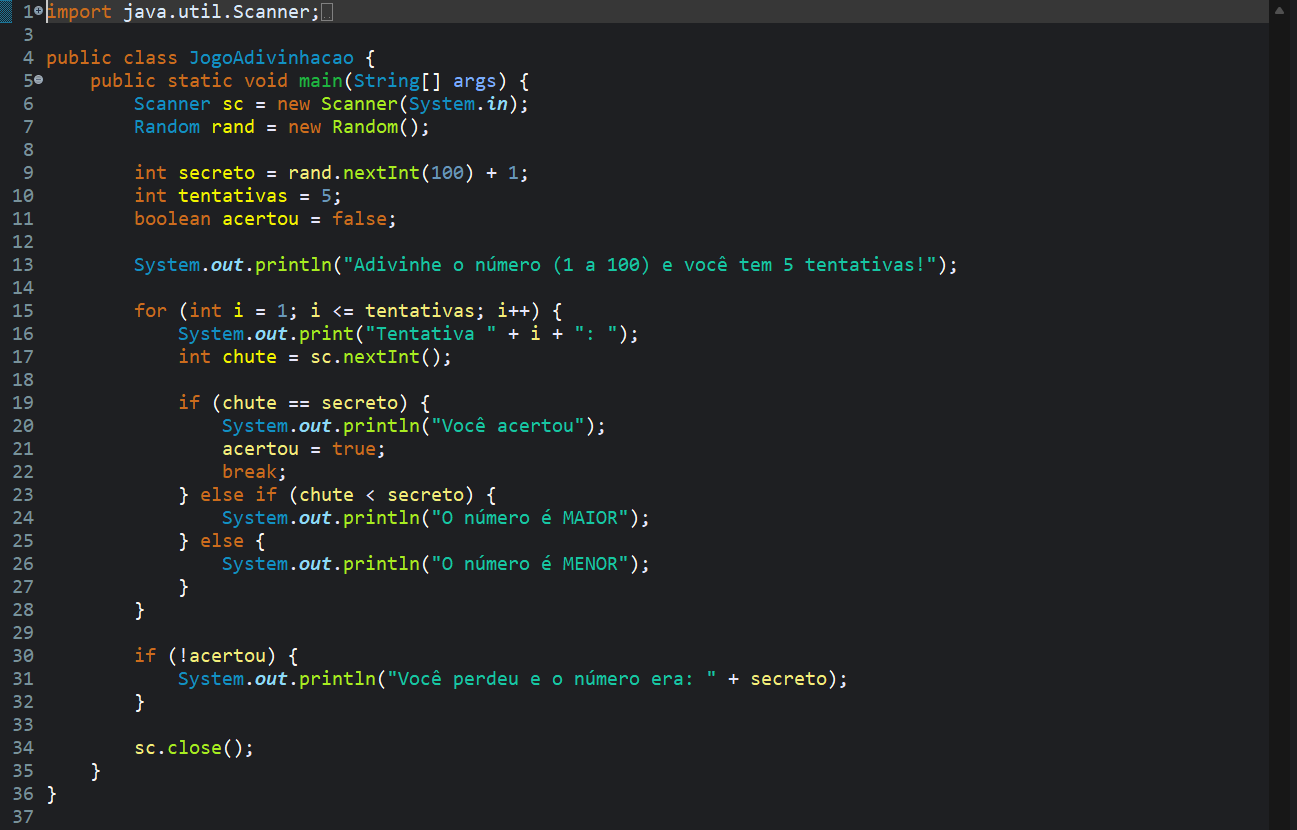
Task: Place cursor on the secreto variable, line 9
Action: pos(216,172)
